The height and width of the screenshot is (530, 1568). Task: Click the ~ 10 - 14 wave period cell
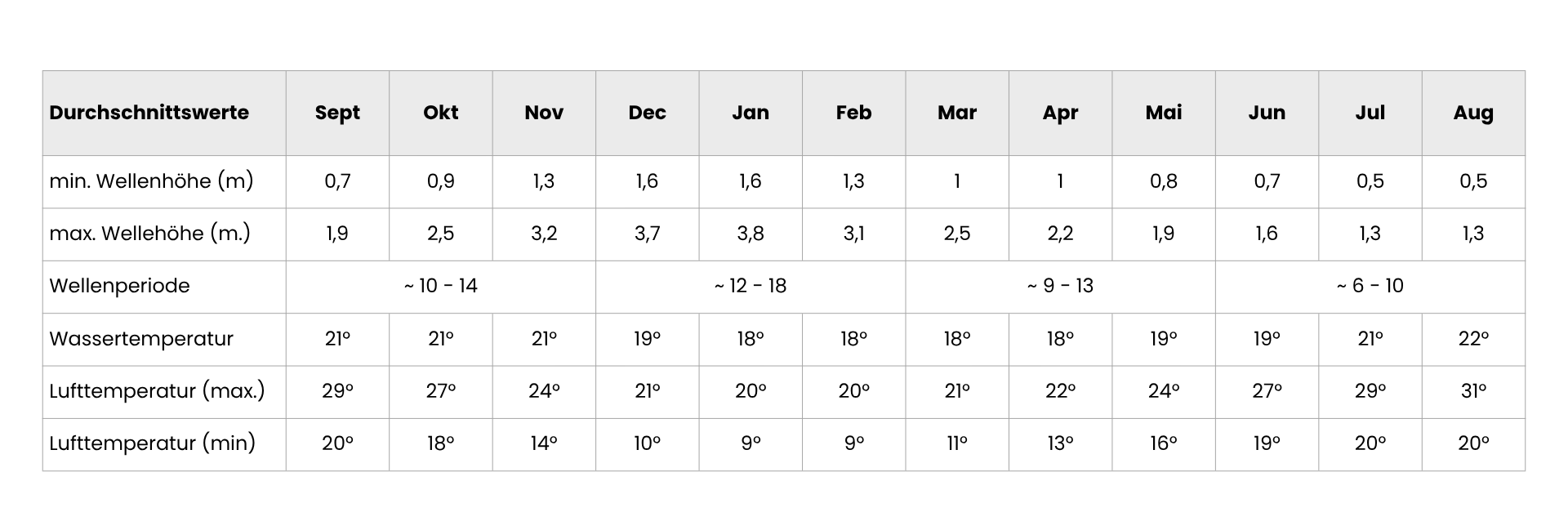pos(441,287)
